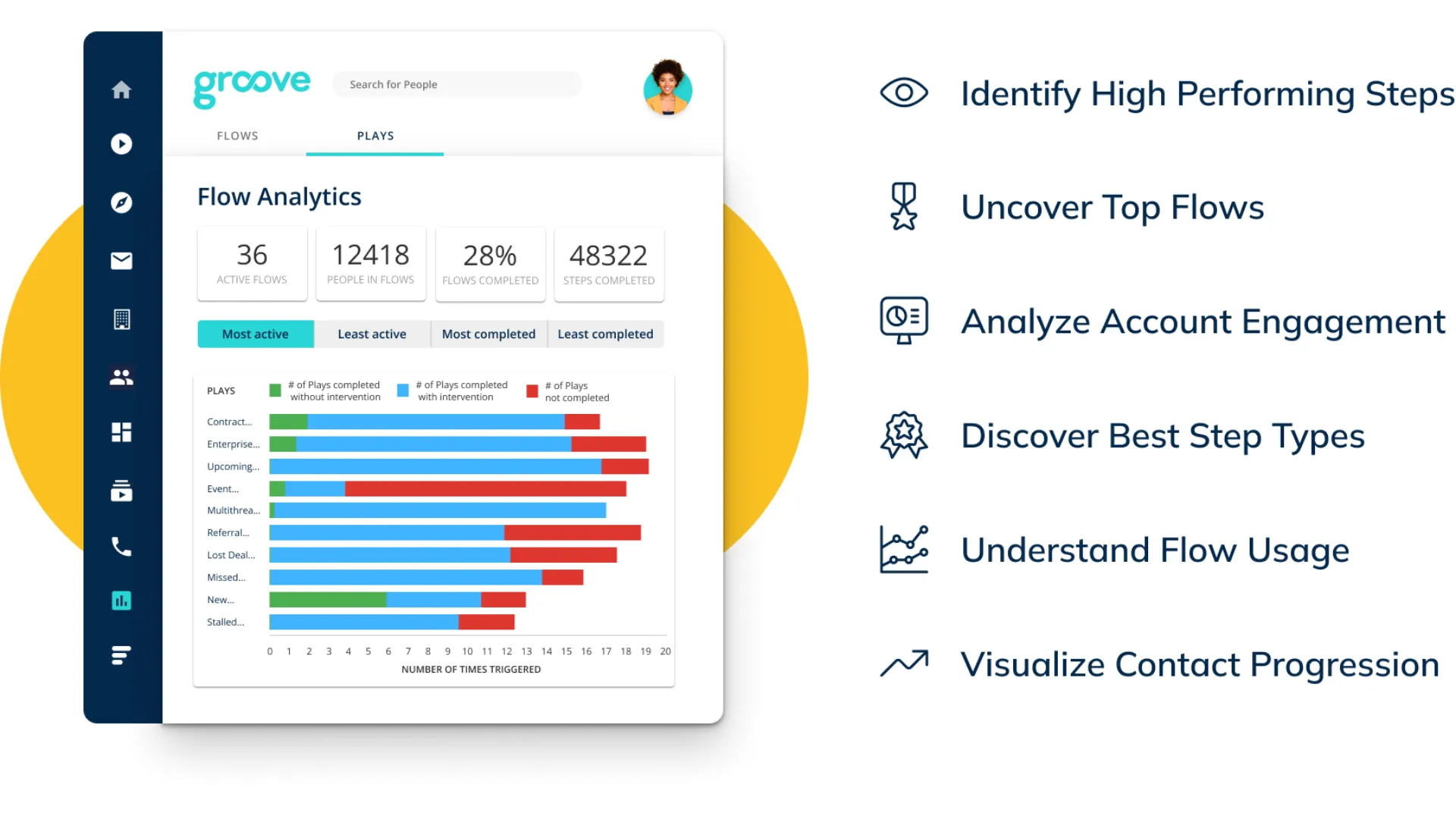Open the people contacts sidebar icon
Image resolution: width=1456 pixels, height=819 pixels.
[121, 377]
